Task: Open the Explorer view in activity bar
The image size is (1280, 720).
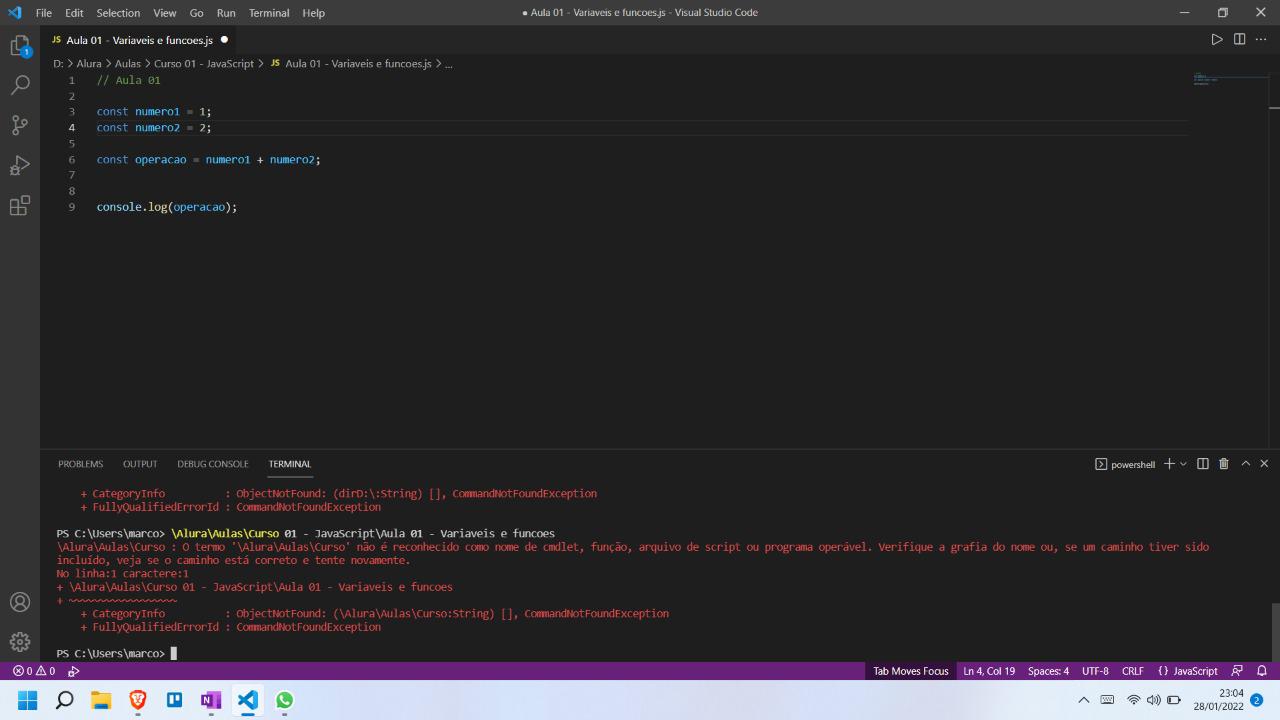Action: pos(20,45)
